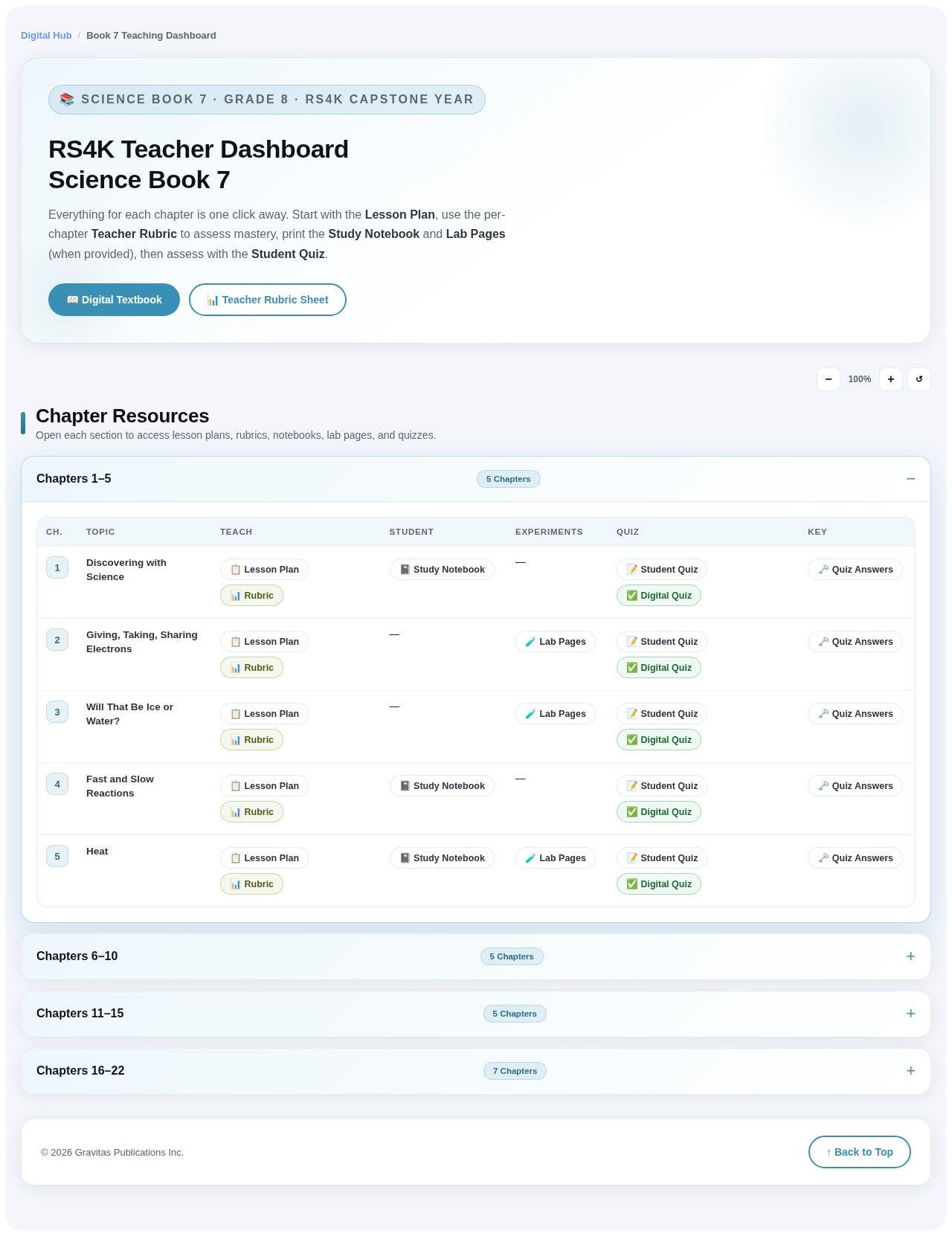
Task: Launch Digital Quiz for Will That Be Ice or Water
Action: [659, 740]
